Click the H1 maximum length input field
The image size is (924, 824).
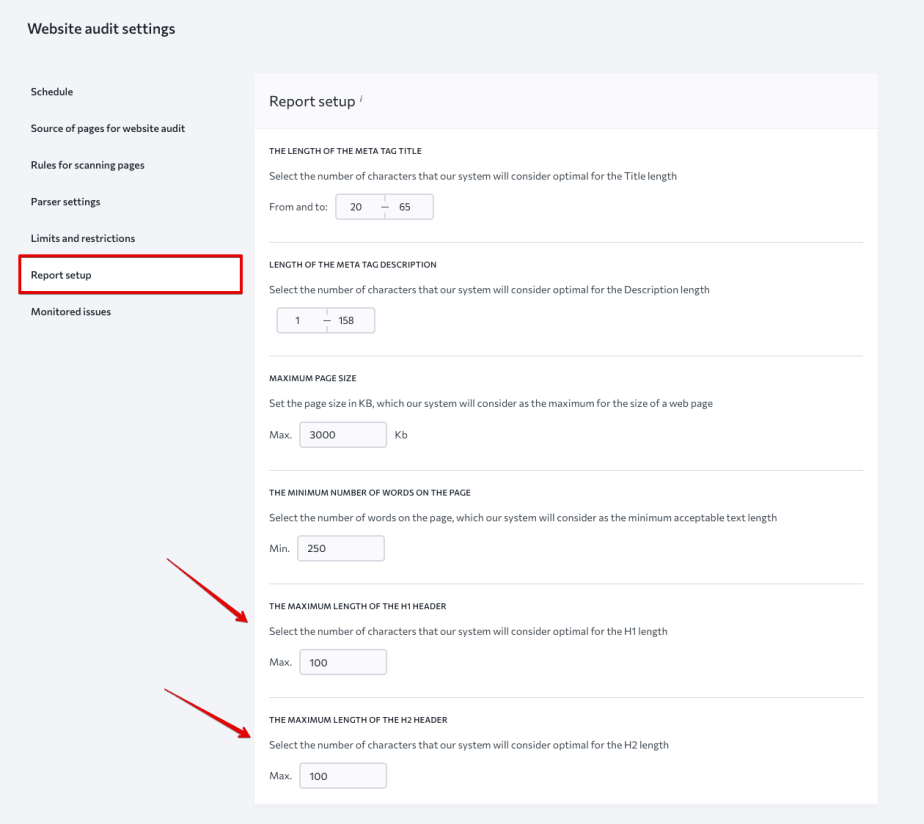343,661
